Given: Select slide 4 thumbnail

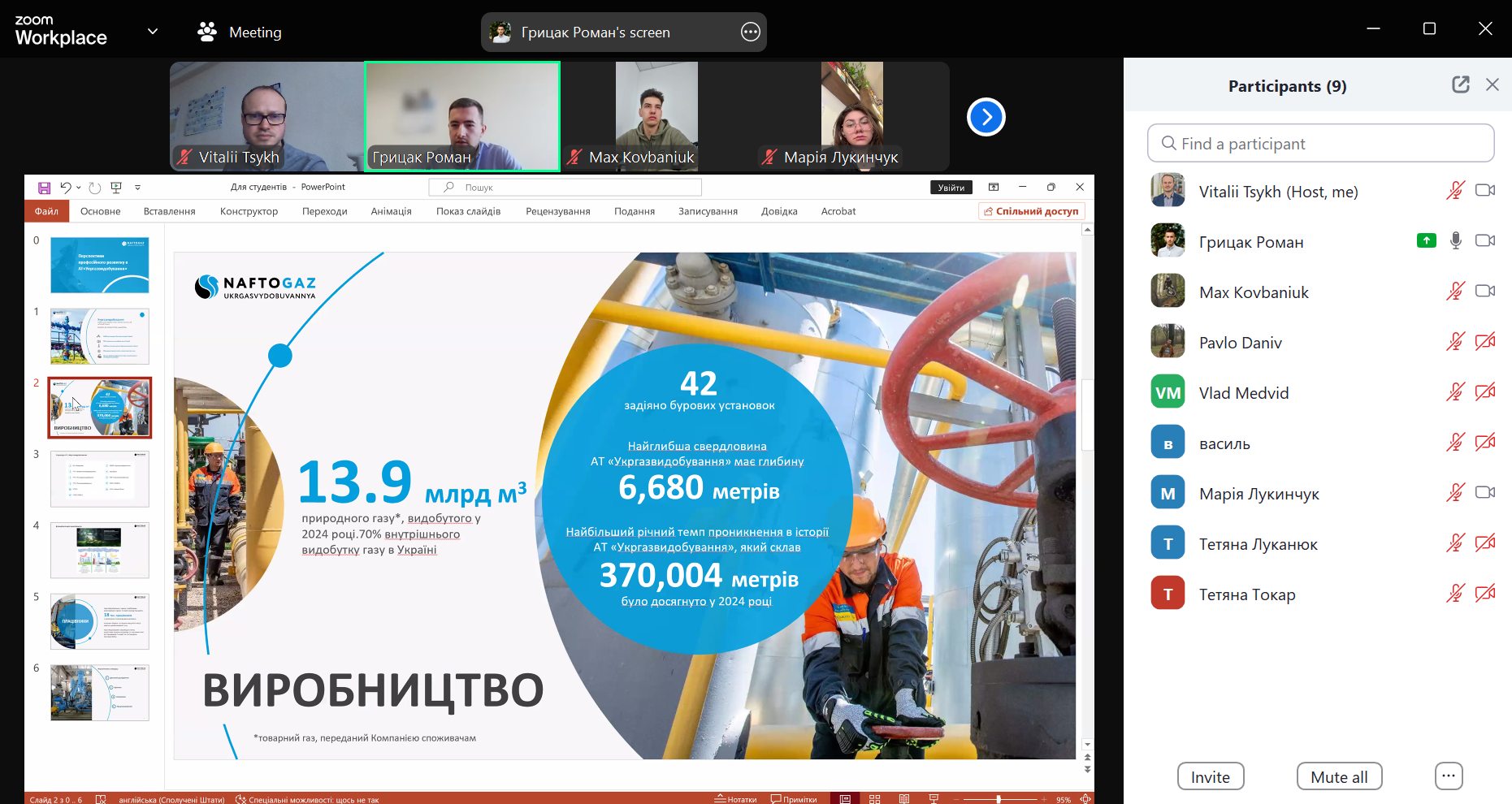Looking at the screenshot, I should point(100,550).
